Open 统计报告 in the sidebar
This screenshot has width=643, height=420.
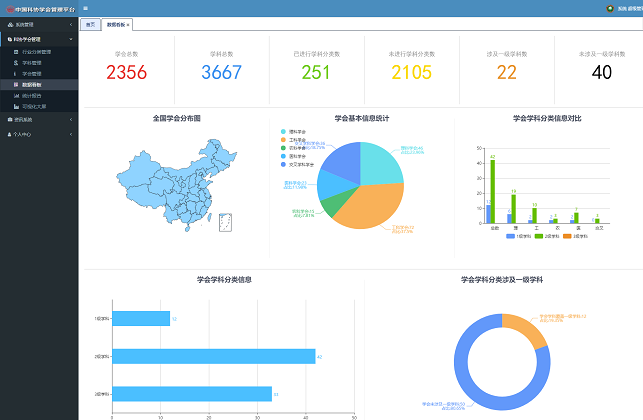click(x=39, y=96)
